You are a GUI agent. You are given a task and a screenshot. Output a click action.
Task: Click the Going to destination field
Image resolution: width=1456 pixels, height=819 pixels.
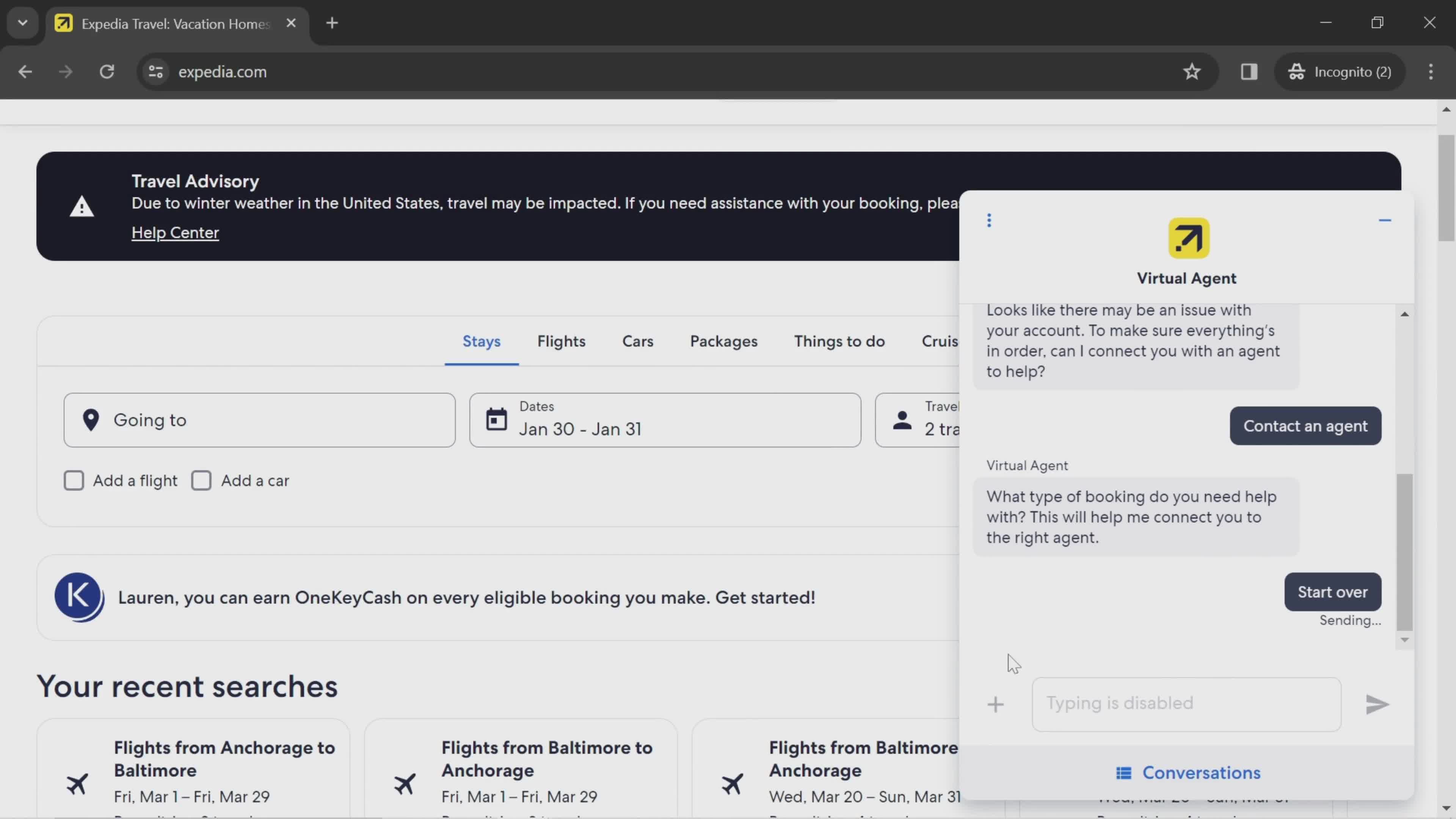(259, 420)
